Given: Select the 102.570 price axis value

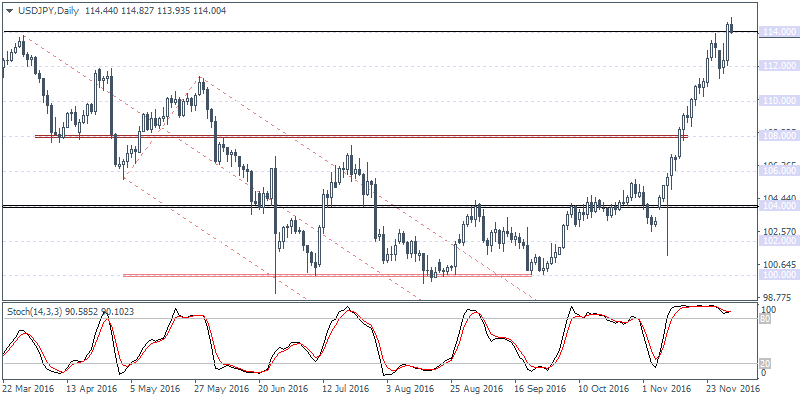Looking at the screenshot, I should tap(780, 231).
